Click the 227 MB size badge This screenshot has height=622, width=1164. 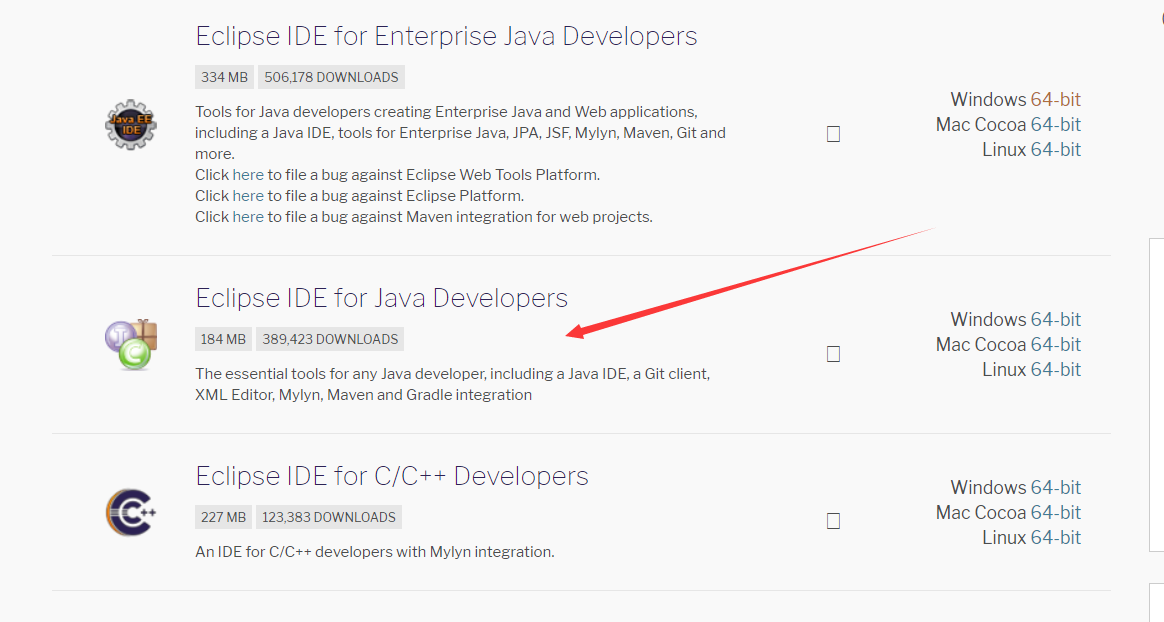223,517
